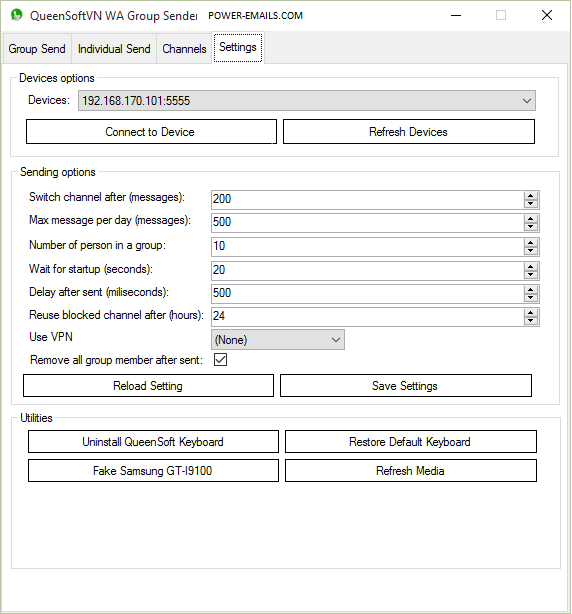Screen dimensions: 572x614
Task: Decrease Max message per day value
Action: (530, 227)
